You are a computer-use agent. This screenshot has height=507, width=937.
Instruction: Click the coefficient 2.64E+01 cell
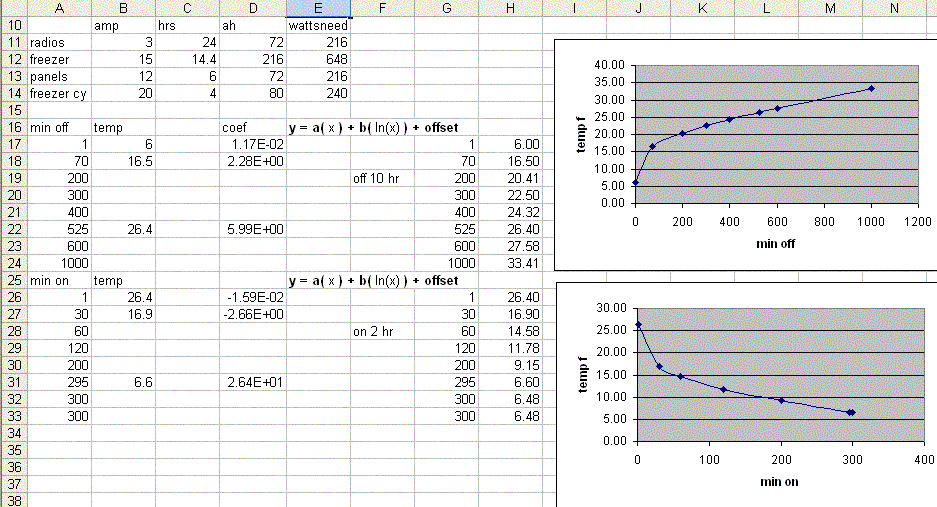coord(253,382)
